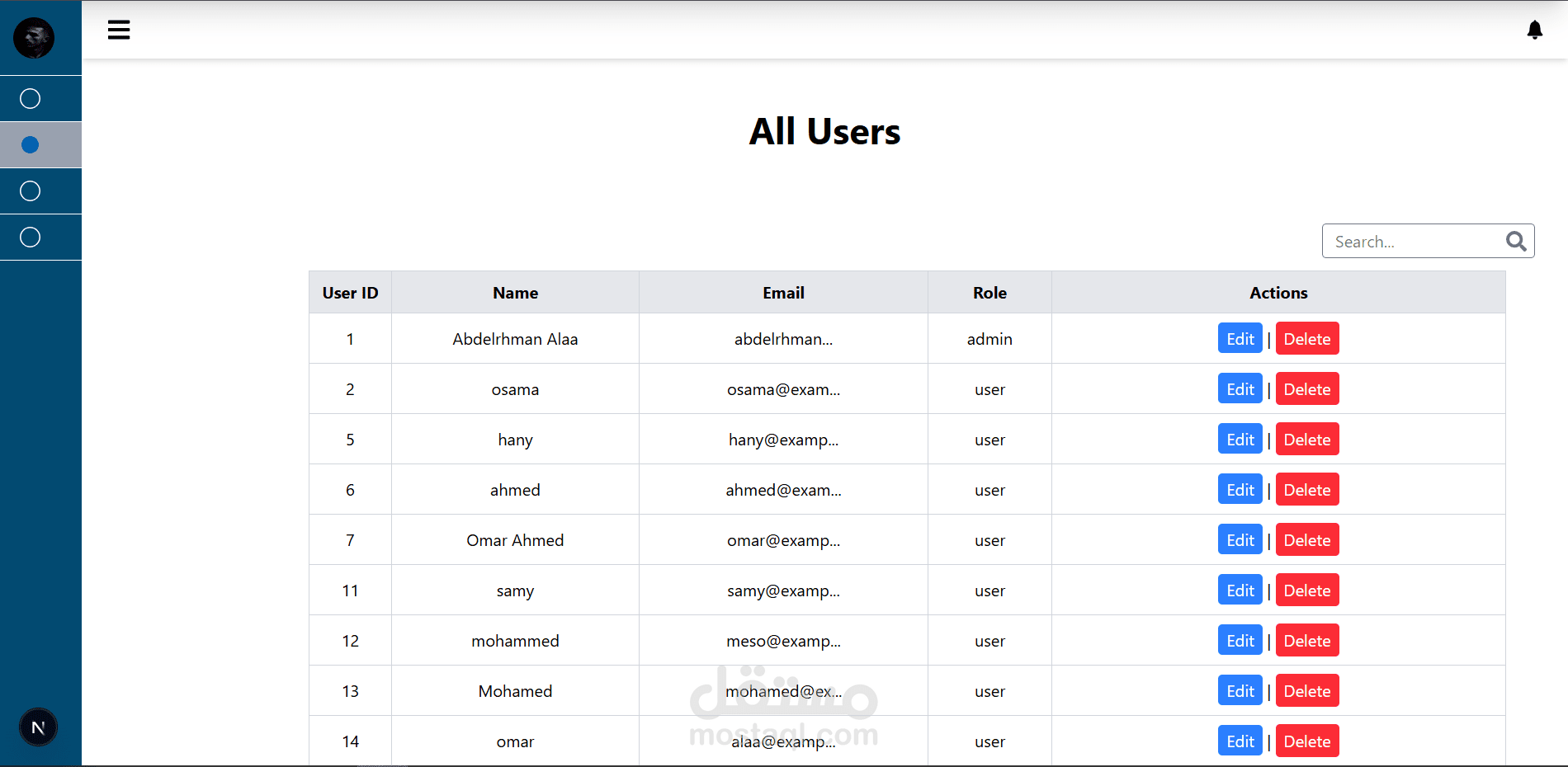Click the notification bell icon
Image resolution: width=1568 pixels, height=767 pixels.
(1534, 31)
